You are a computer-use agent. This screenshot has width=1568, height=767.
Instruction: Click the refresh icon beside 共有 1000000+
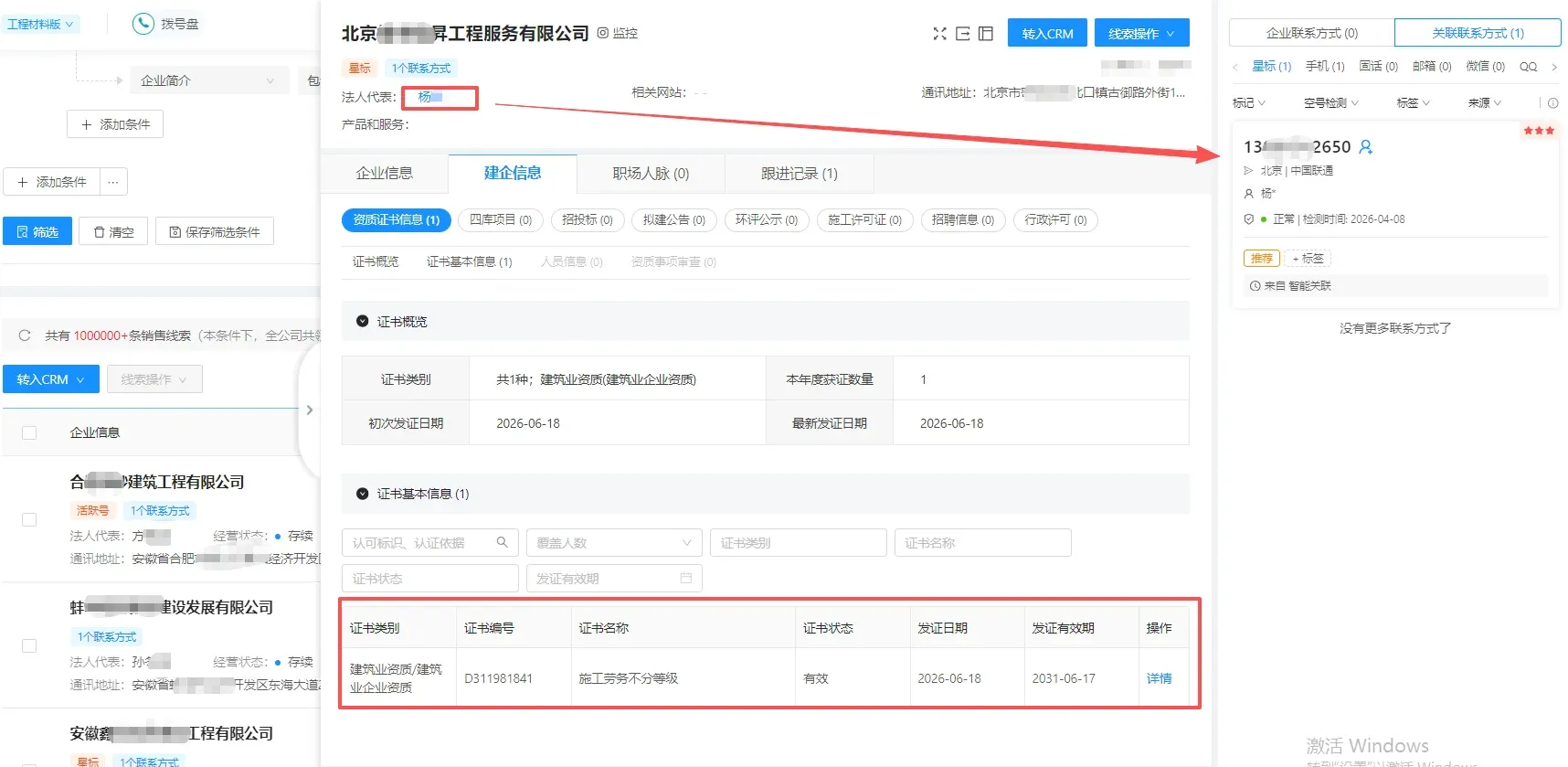pos(25,336)
